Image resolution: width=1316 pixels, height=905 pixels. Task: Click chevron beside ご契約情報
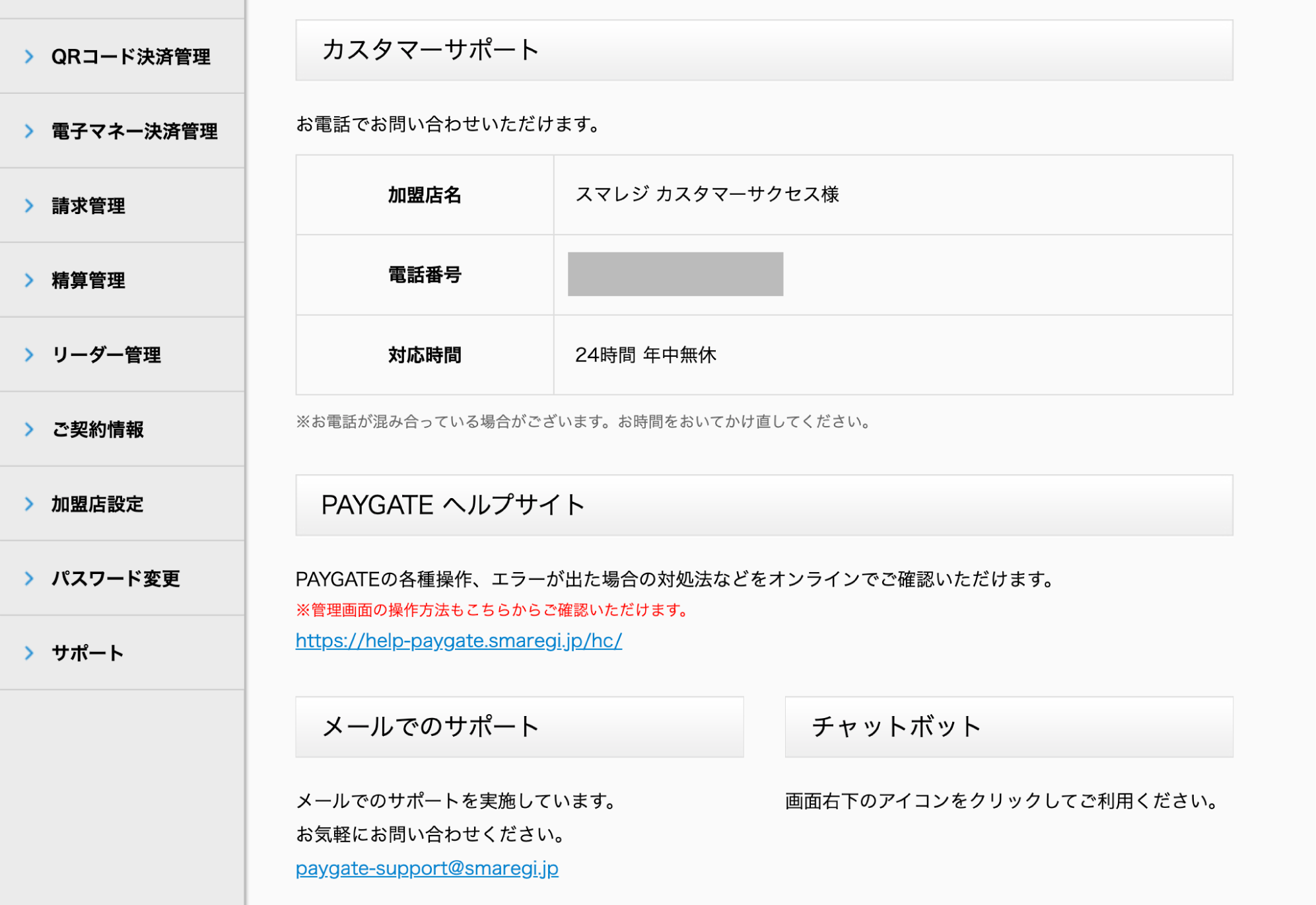click(x=29, y=429)
